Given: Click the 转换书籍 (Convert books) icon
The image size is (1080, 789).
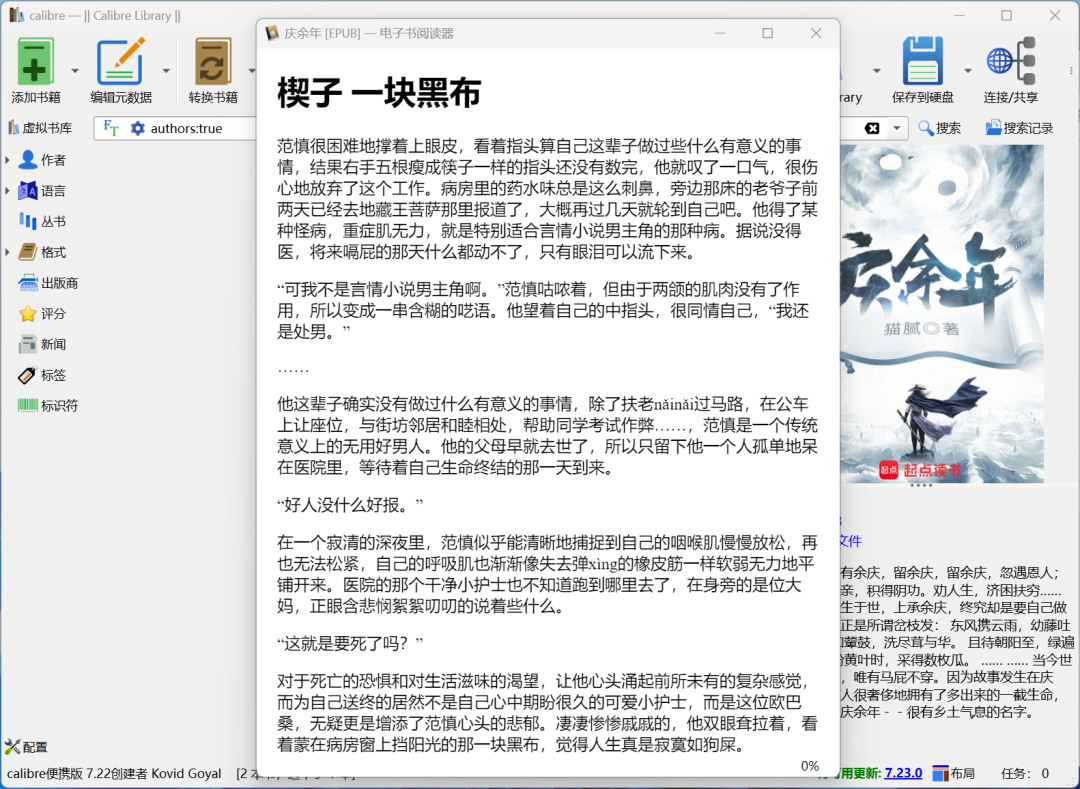Looking at the screenshot, I should 213,62.
